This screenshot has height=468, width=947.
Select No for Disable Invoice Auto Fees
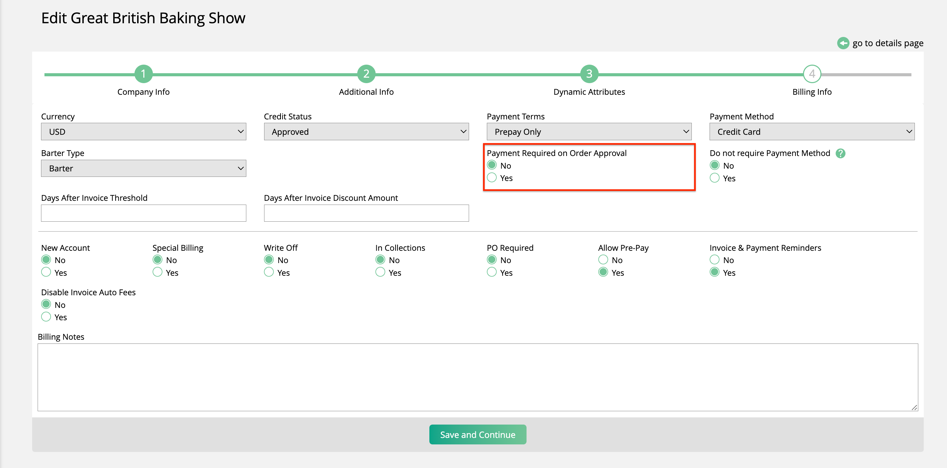46,304
